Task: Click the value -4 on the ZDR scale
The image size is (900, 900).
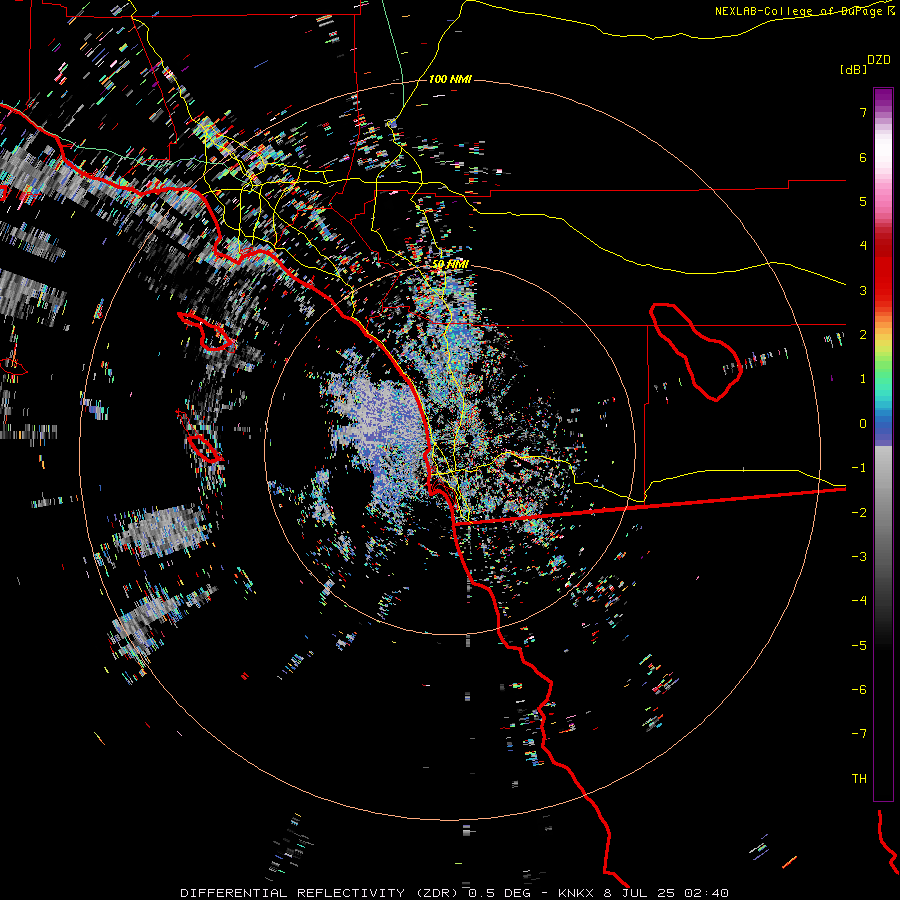Action: pos(859,601)
